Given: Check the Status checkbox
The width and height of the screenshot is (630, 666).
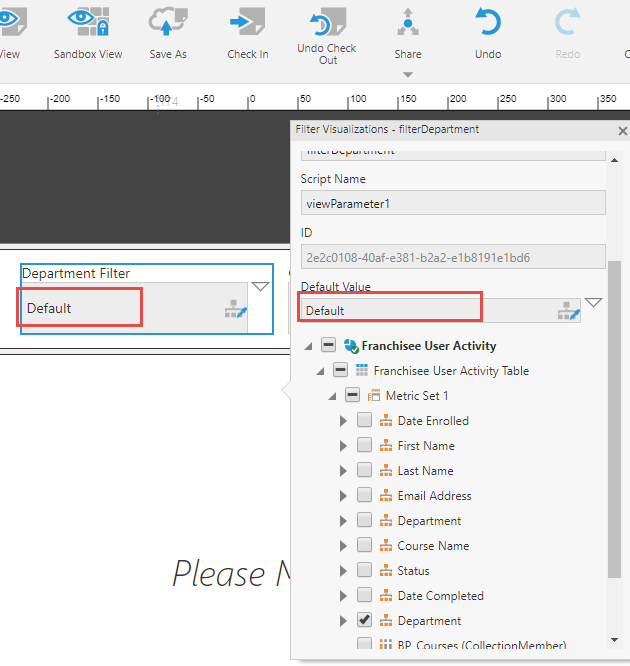Looking at the screenshot, I should click(x=364, y=570).
